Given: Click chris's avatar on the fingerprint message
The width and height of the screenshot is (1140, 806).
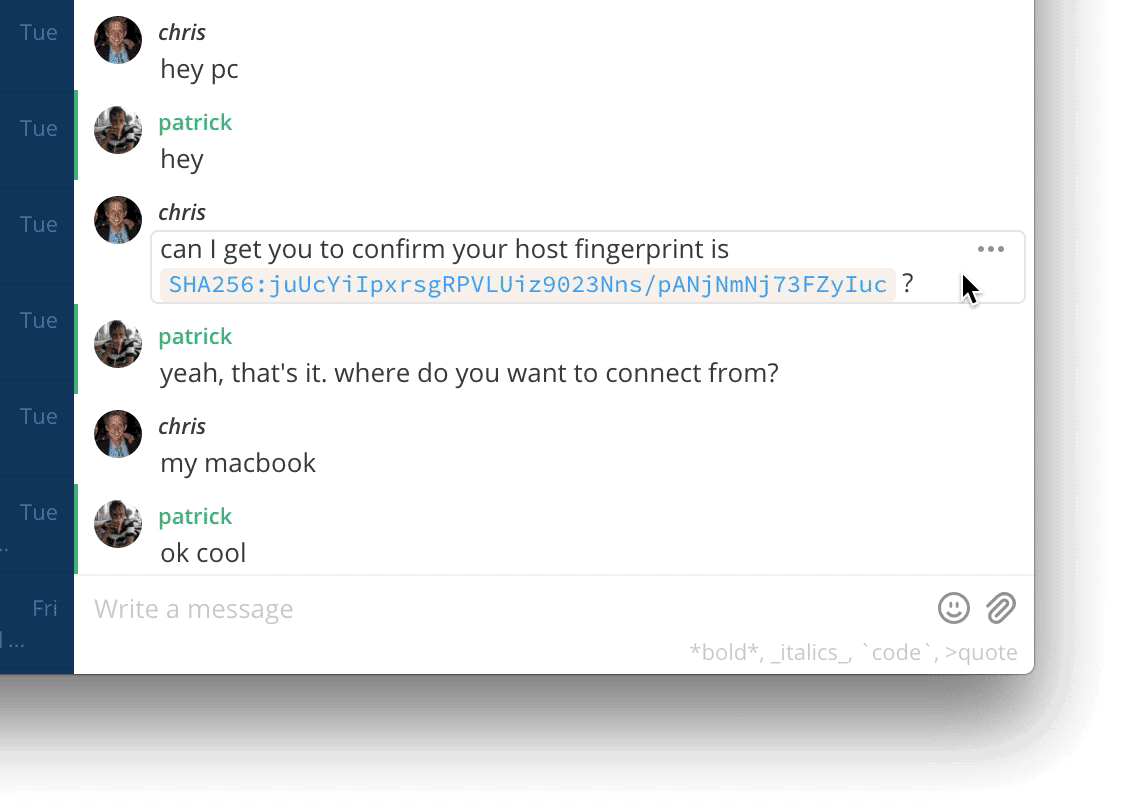Looking at the screenshot, I should 118,219.
